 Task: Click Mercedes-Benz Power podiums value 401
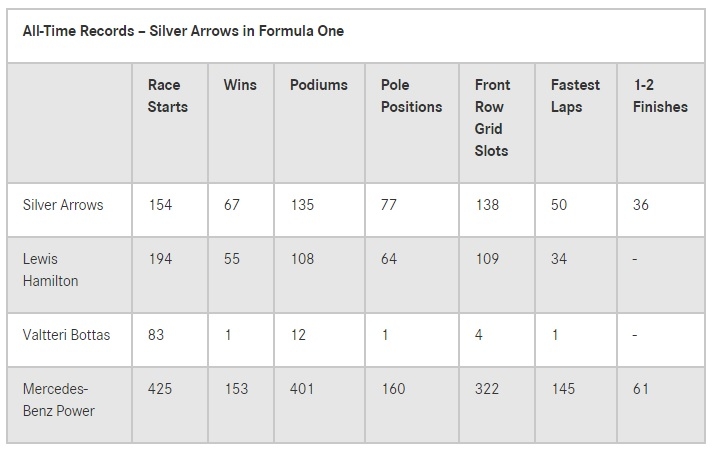(302, 389)
